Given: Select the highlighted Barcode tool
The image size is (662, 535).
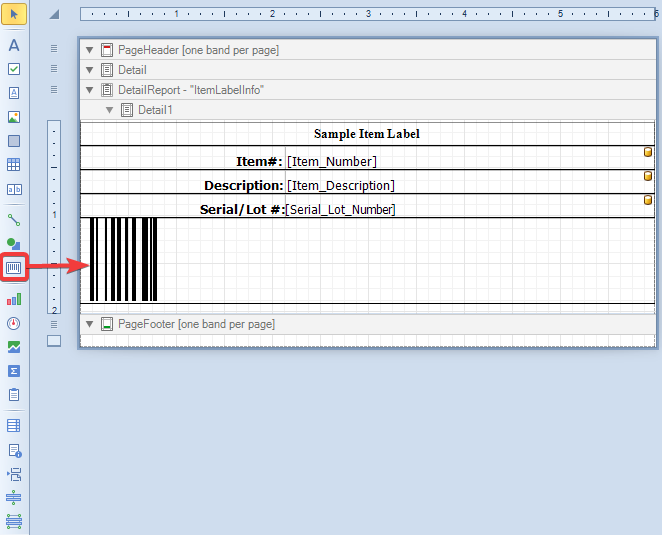Looking at the screenshot, I should pyautogui.click(x=14, y=268).
